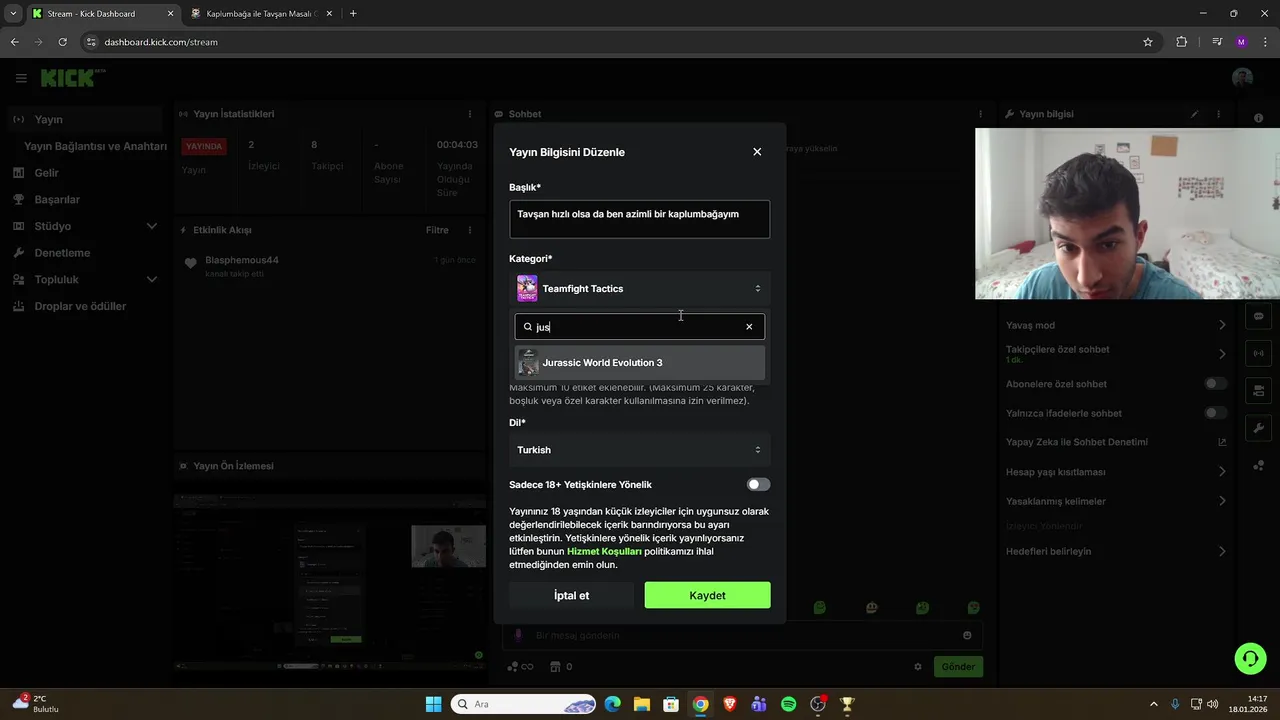This screenshot has width=1280, height=720.
Task: Select Jurassic World Evolution 3 result
Action: coord(639,363)
